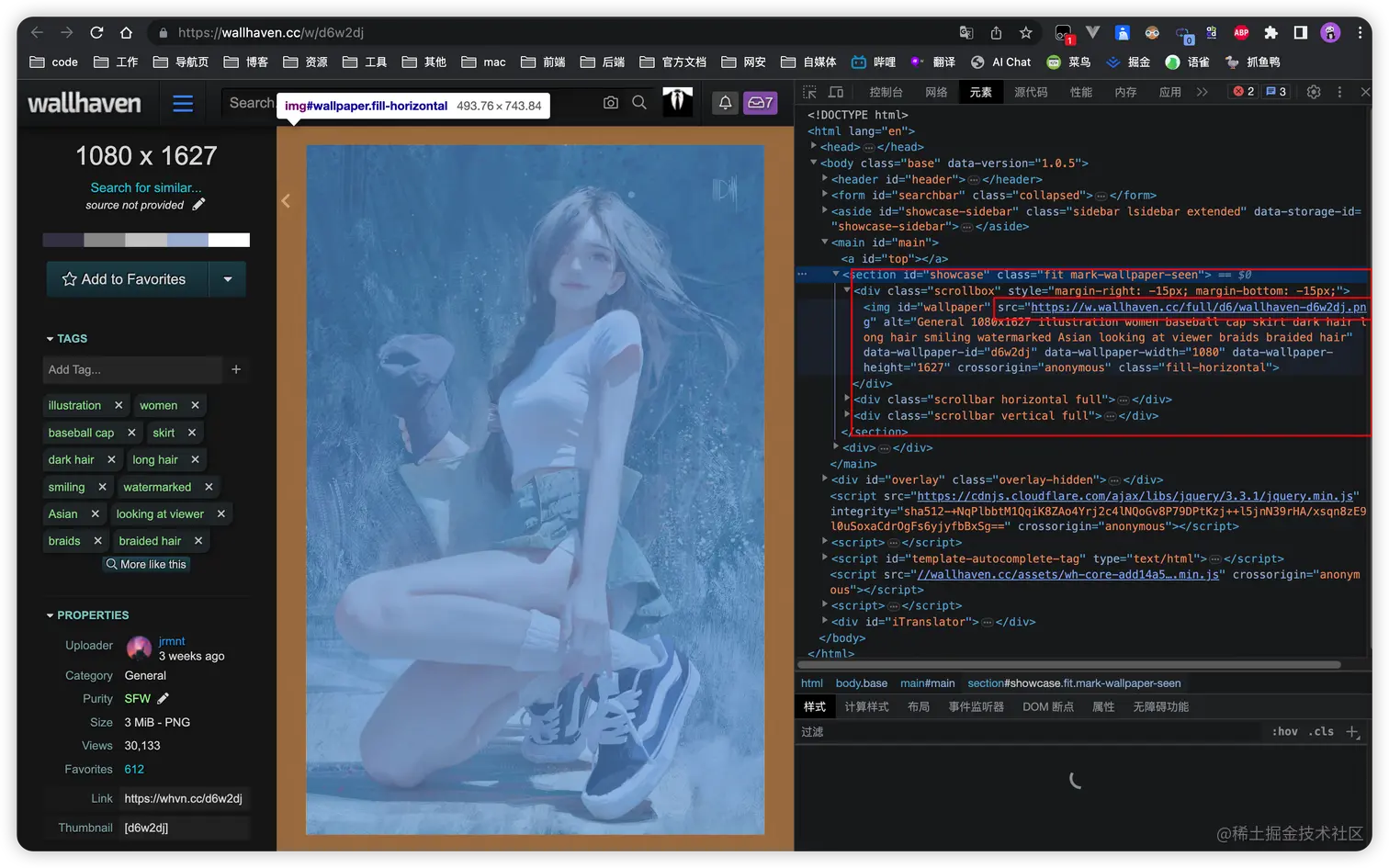This screenshot has height=868, width=1389.
Task: Open 事件监听器 listeners tab
Action: tap(976, 707)
